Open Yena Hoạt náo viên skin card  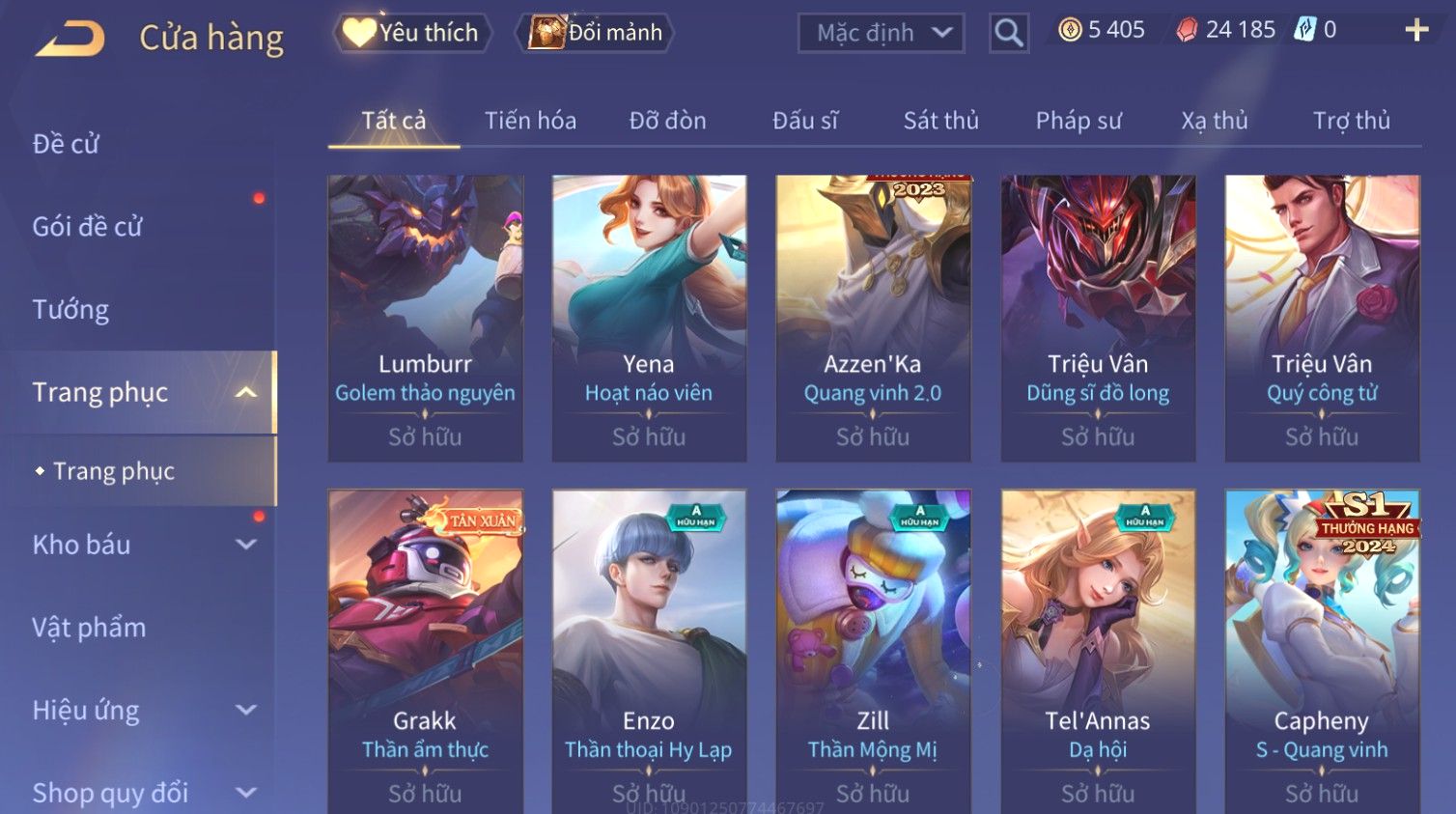coord(649,318)
